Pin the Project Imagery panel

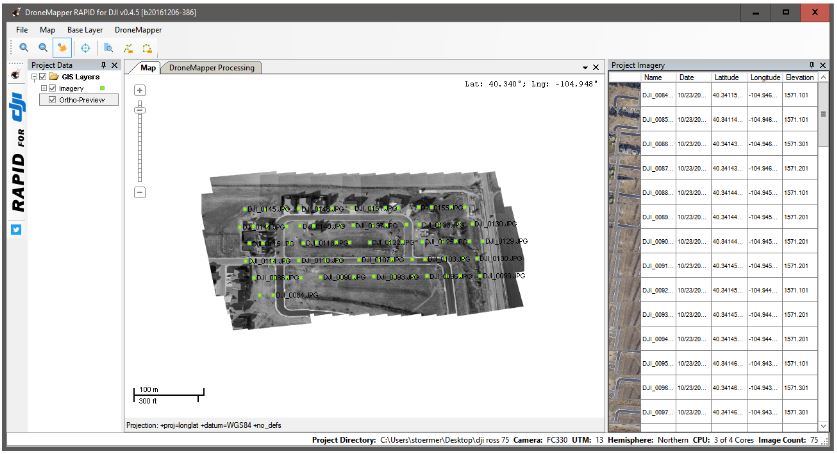coord(812,65)
